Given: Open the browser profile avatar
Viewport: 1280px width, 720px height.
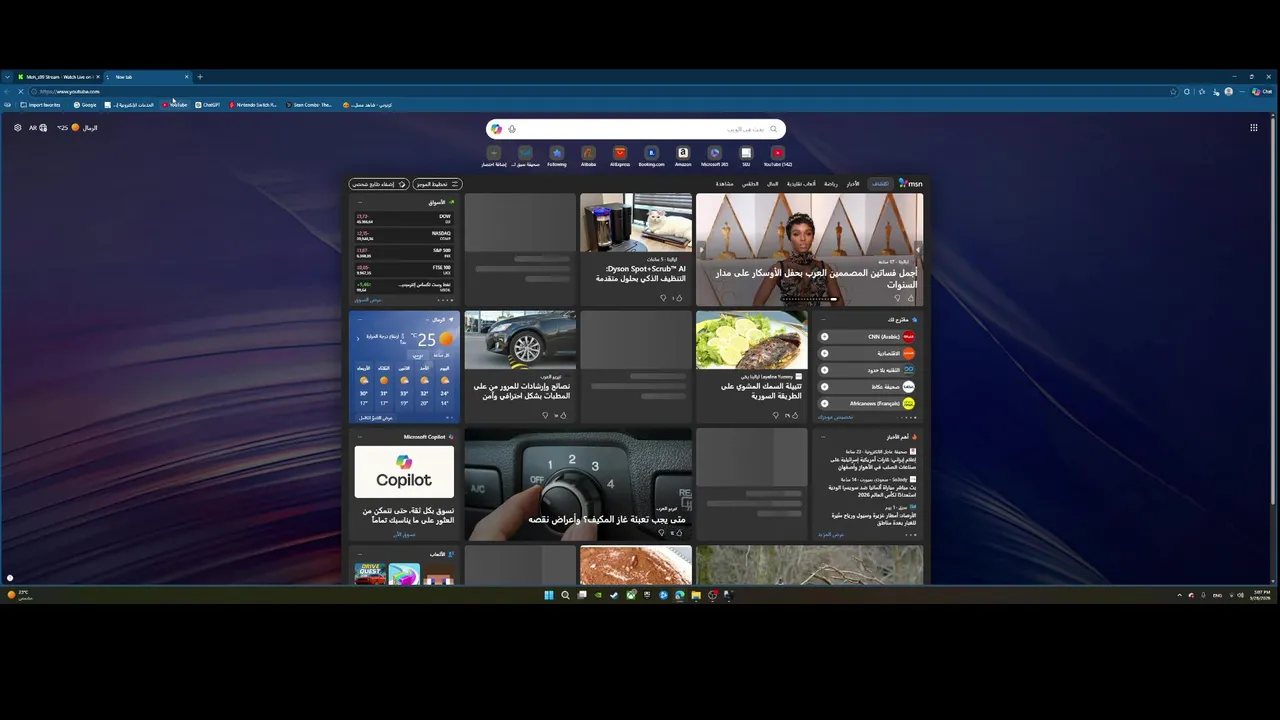Looking at the screenshot, I should (x=1229, y=91).
